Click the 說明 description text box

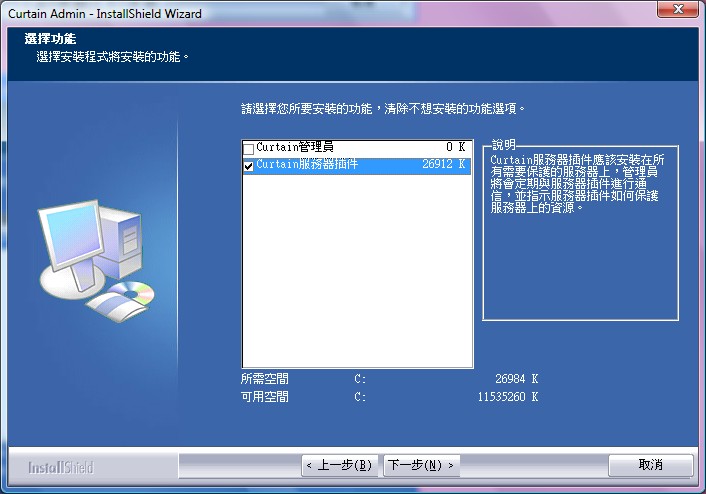(580, 233)
